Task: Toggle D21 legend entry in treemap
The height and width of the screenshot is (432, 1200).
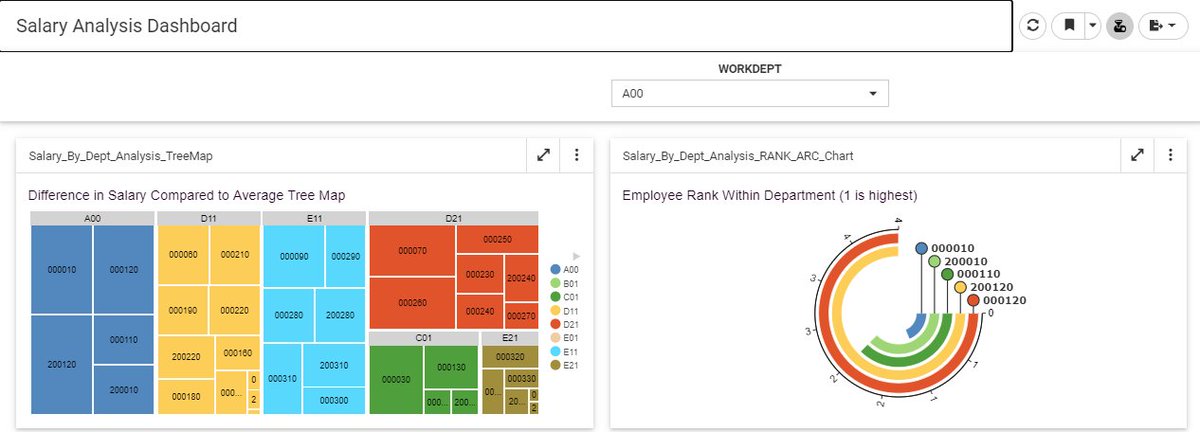Action: coord(565,324)
